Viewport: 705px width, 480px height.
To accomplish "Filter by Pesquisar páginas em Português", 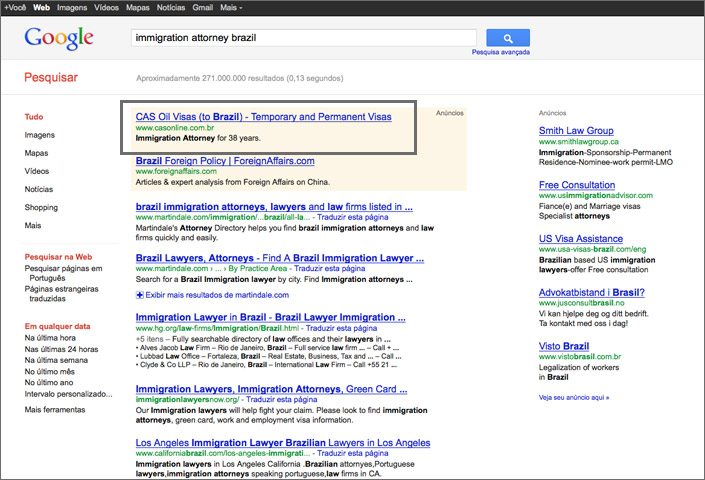I will (x=63, y=273).
